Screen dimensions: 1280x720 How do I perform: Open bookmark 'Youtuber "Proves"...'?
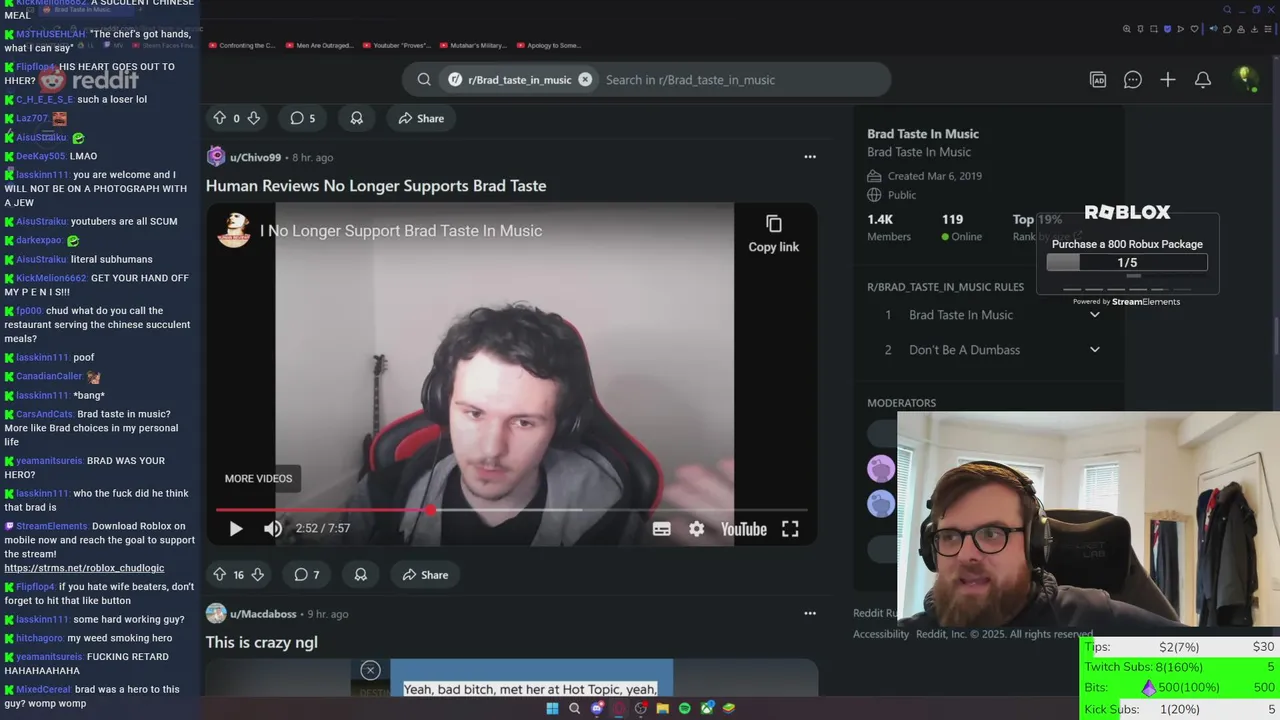398,45
